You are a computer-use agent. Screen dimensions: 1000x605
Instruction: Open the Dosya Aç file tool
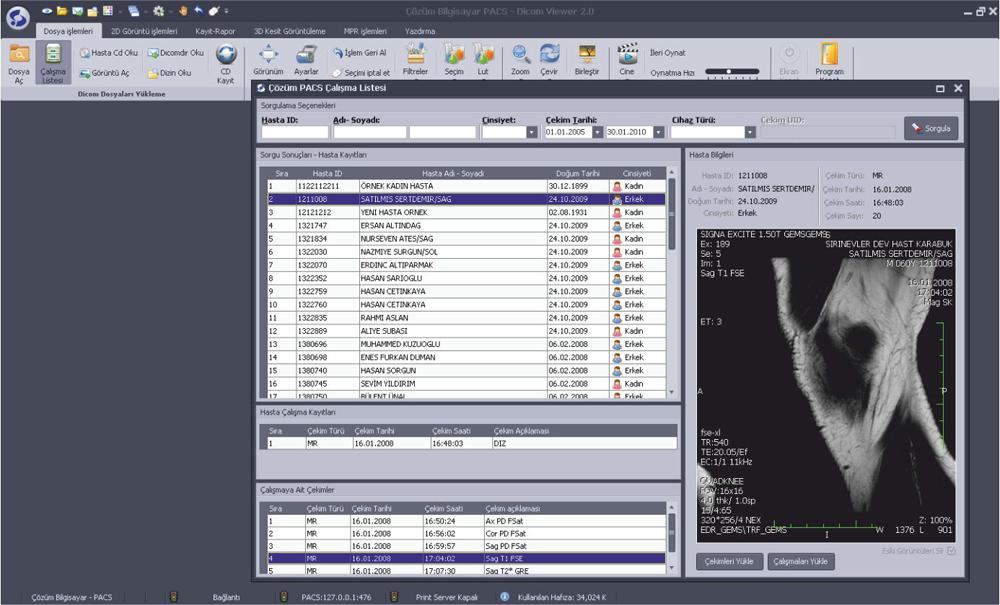coord(19,62)
